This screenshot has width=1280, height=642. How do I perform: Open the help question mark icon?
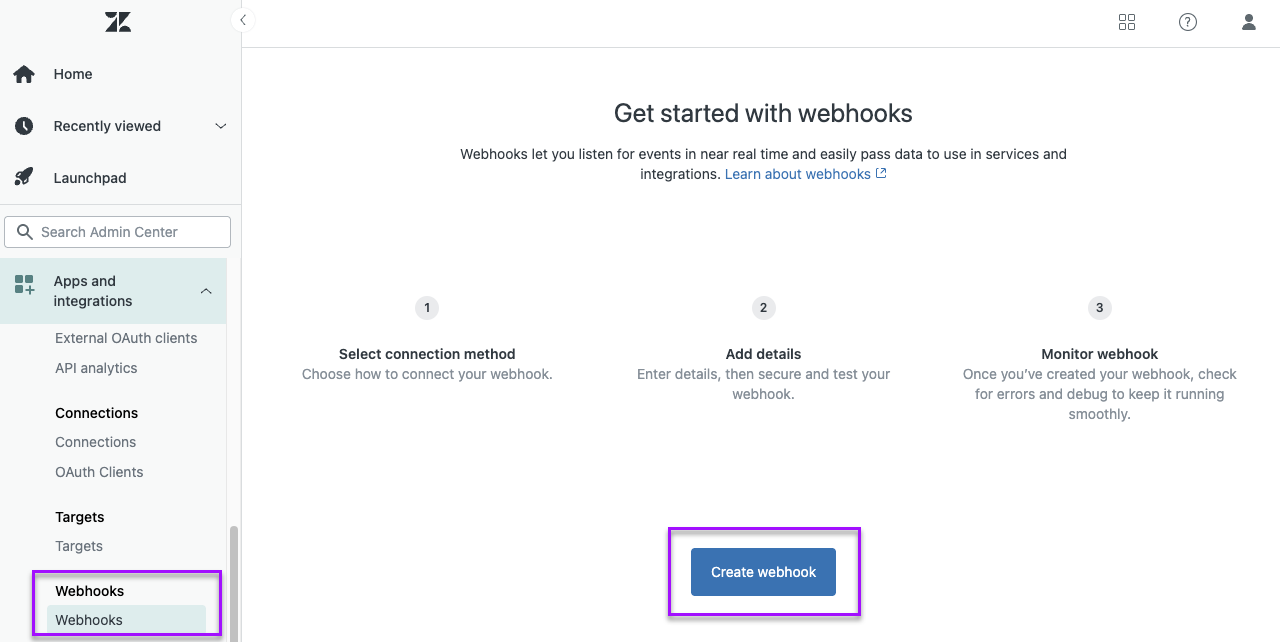pyautogui.click(x=1188, y=22)
